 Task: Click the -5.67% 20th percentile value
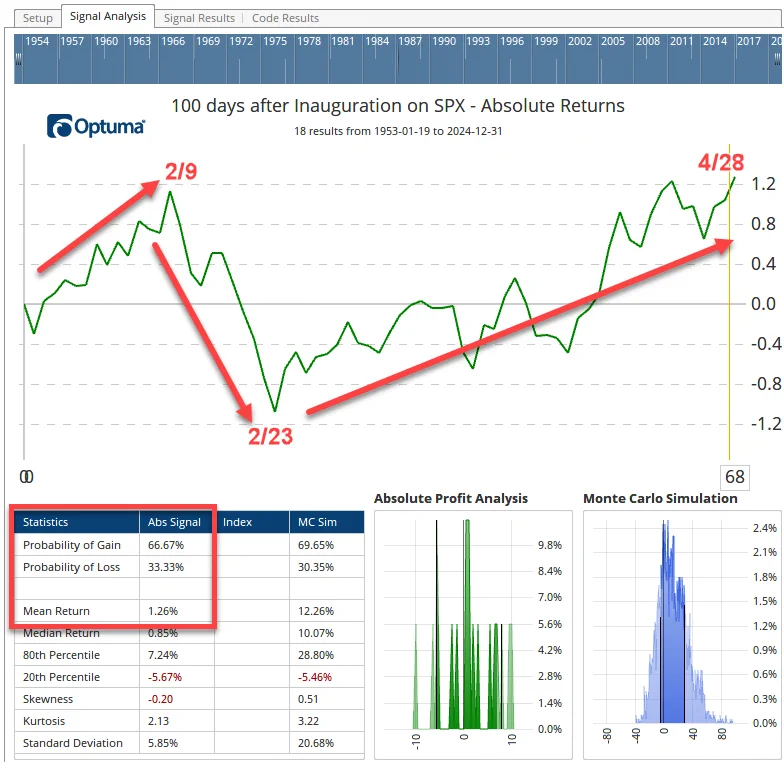pos(164,677)
